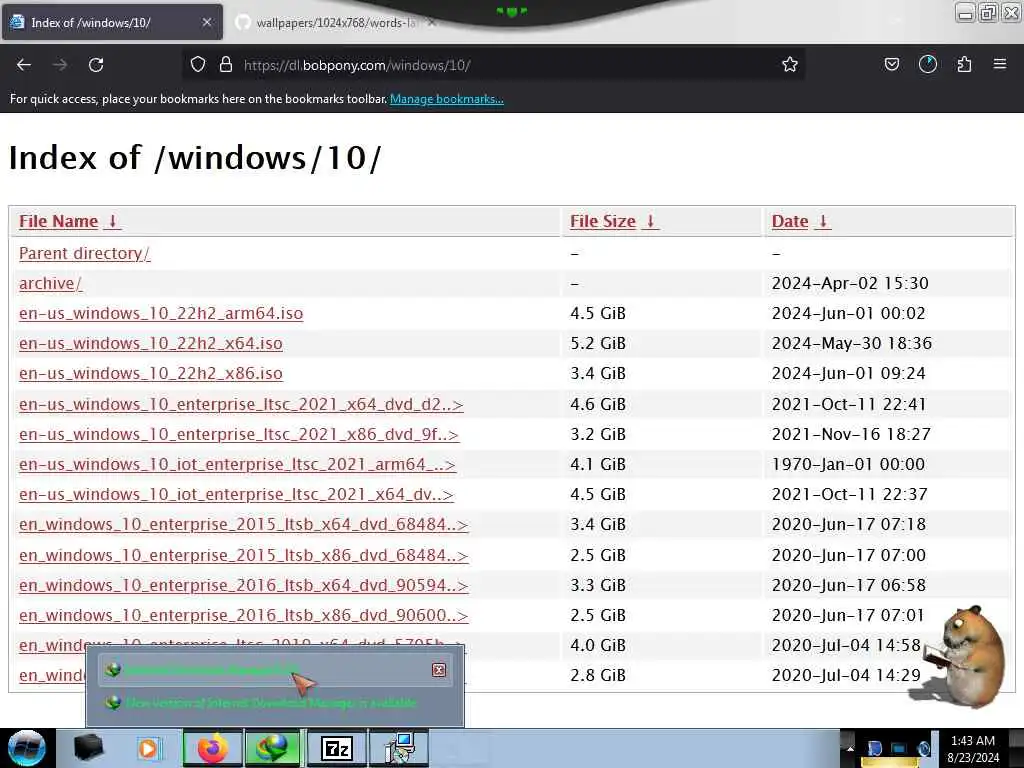
Task: Open the Pocket save icon
Action: pyautogui.click(x=892, y=65)
